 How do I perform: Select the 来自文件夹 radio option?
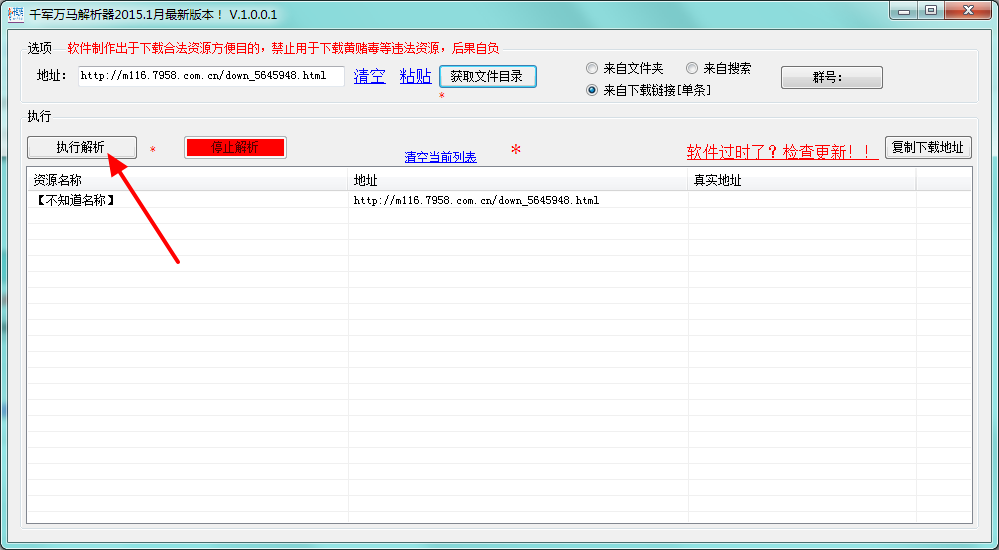point(593,69)
